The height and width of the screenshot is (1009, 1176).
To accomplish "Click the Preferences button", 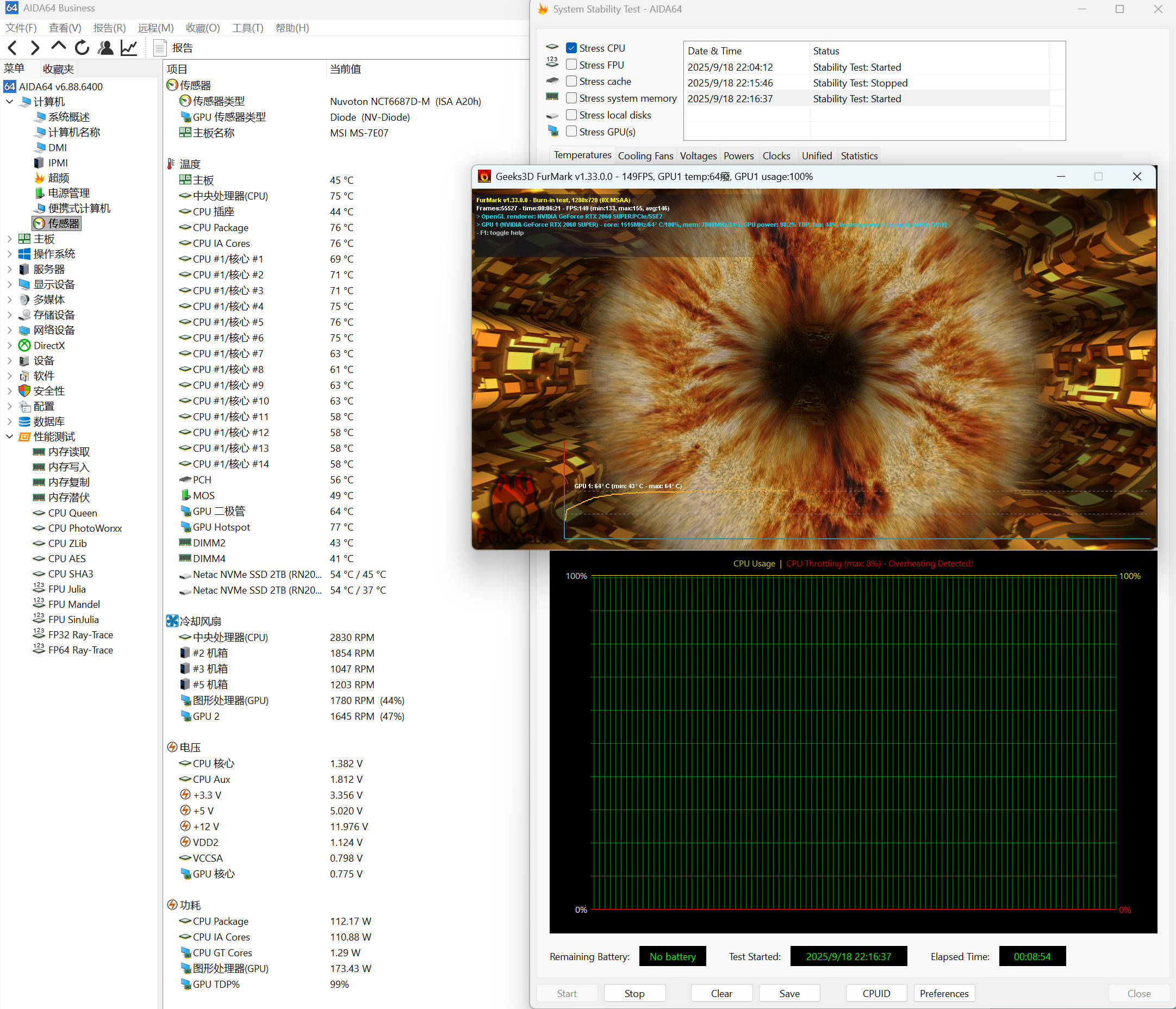I will point(944,993).
